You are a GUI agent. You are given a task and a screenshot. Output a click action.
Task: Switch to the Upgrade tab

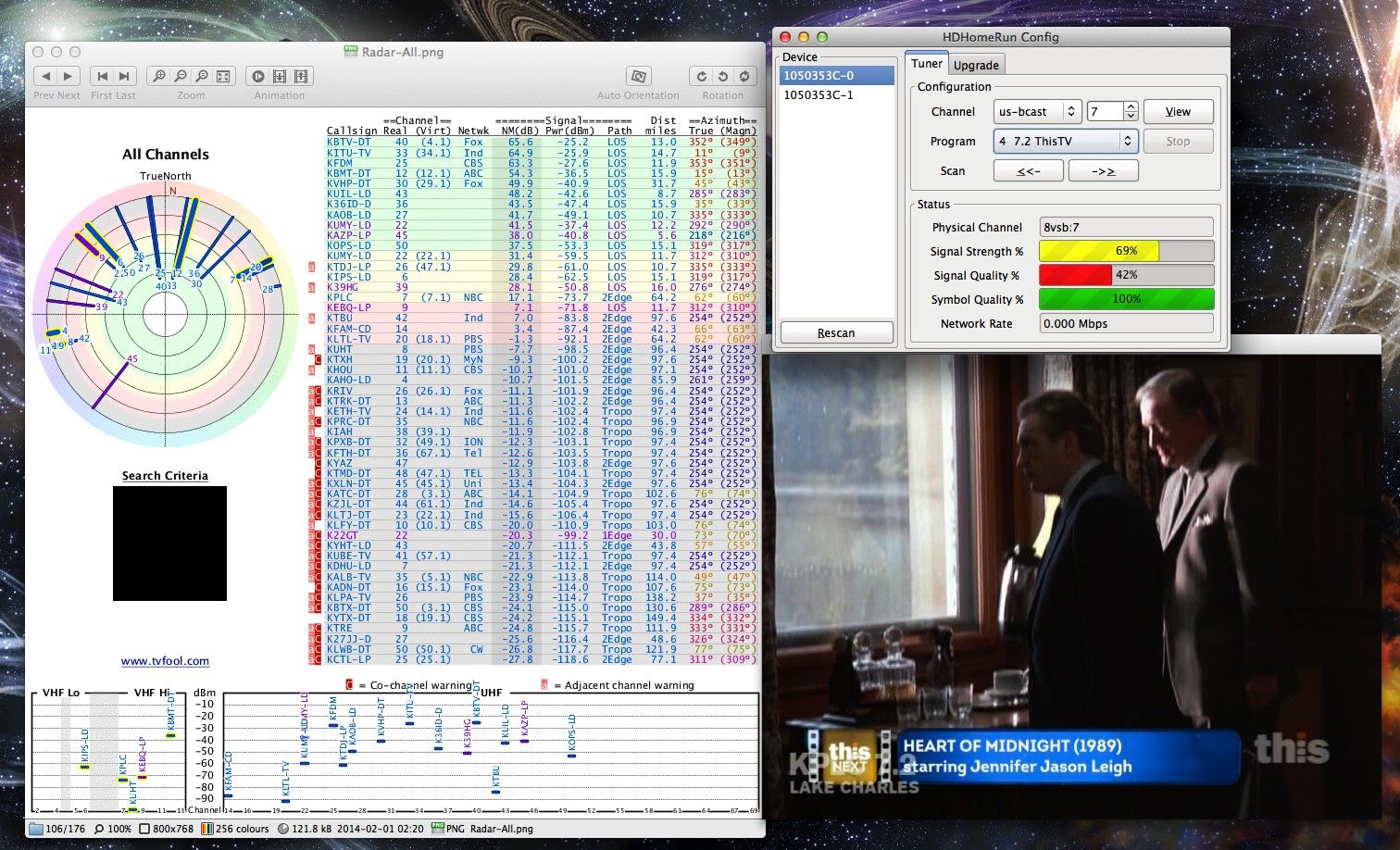[x=976, y=65]
